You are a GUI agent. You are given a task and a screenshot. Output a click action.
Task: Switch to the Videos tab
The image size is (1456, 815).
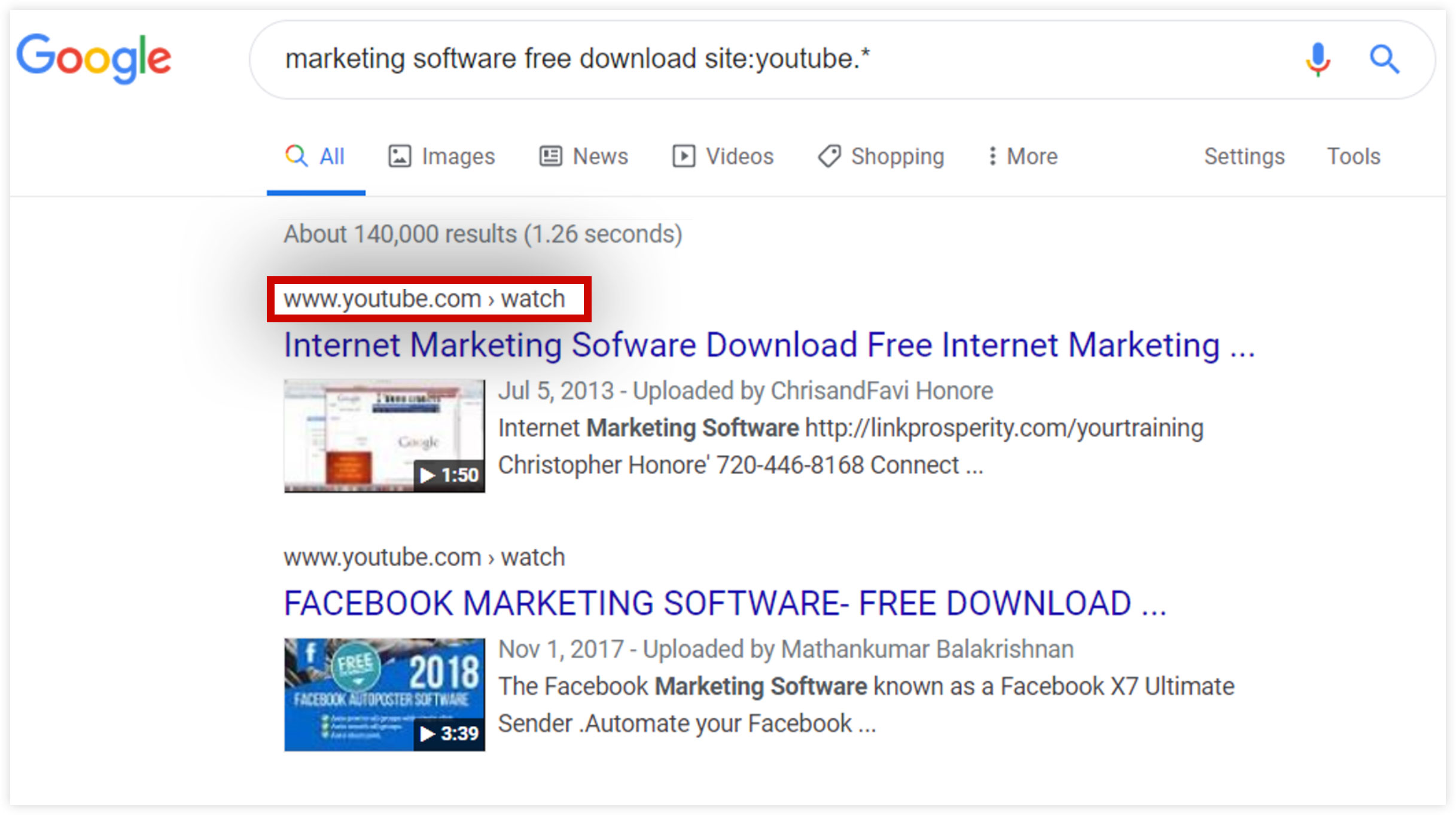tap(723, 157)
